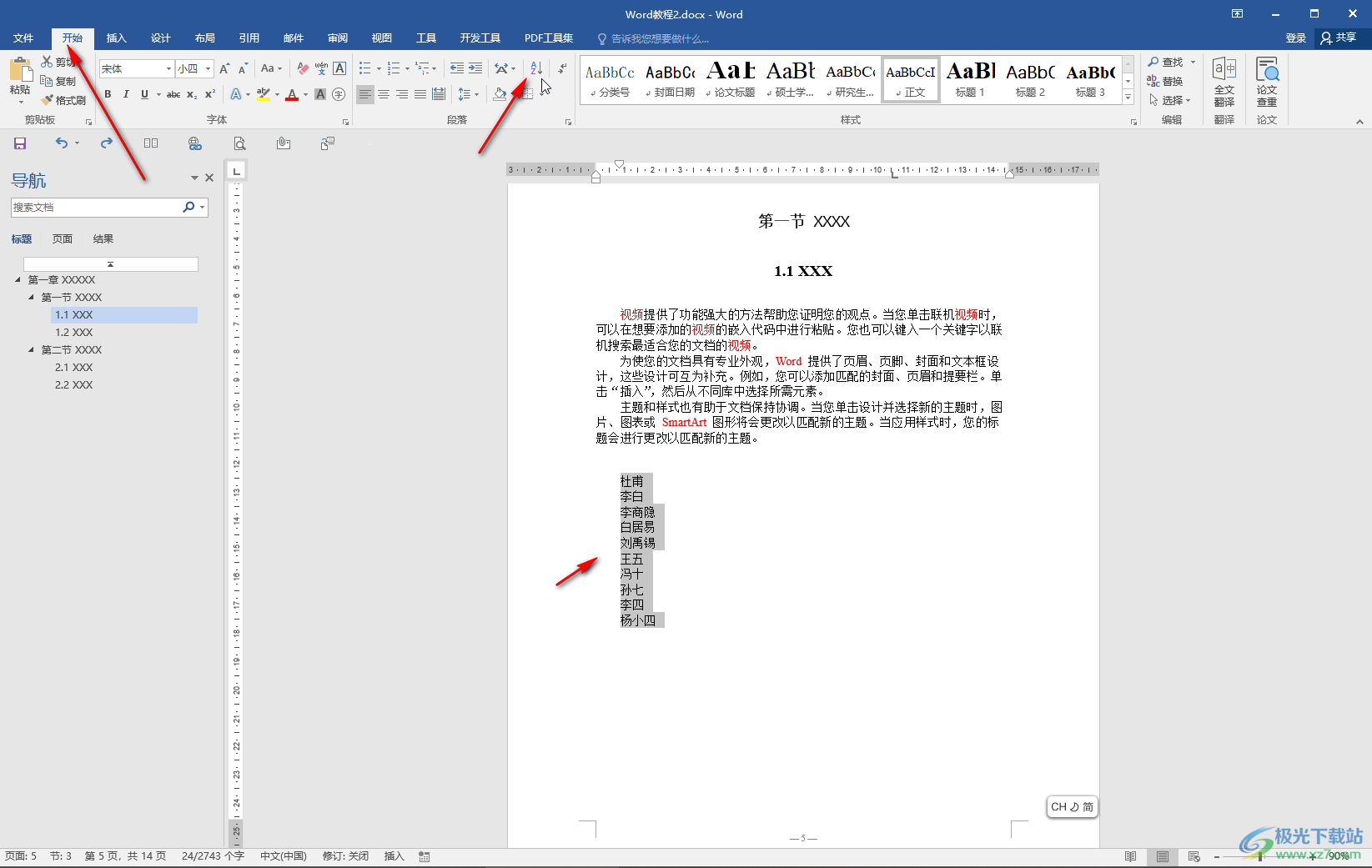Apply the 标题 2 heading style
Viewport: 1372px width, 868px height.
coord(1030,80)
